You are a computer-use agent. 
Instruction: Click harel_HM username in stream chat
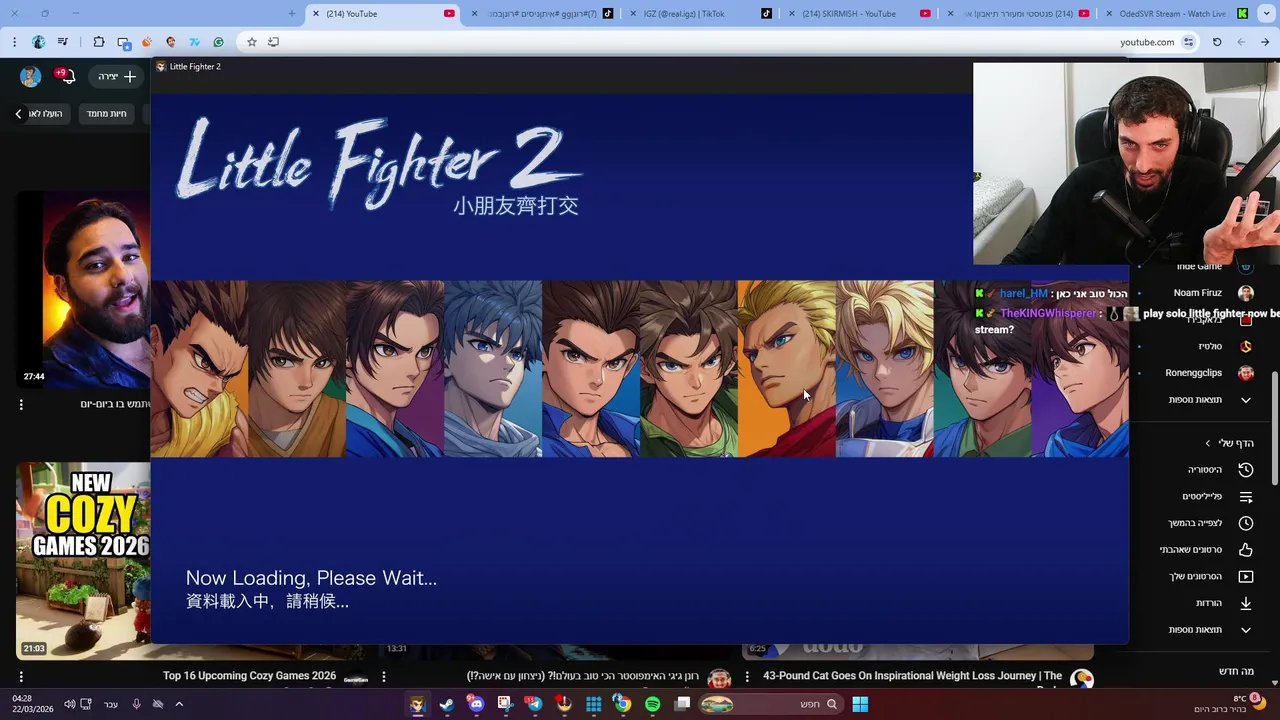click(x=1023, y=294)
